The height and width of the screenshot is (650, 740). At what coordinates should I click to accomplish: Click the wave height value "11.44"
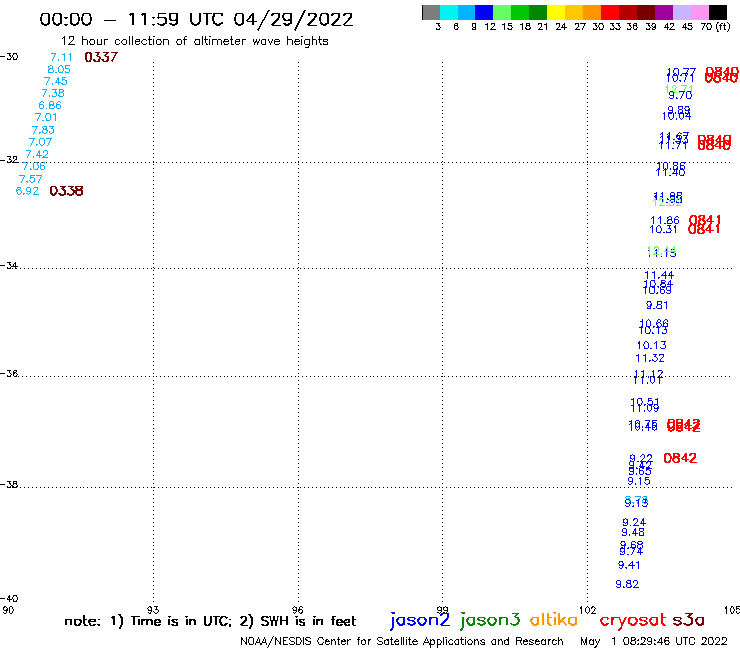(659, 275)
